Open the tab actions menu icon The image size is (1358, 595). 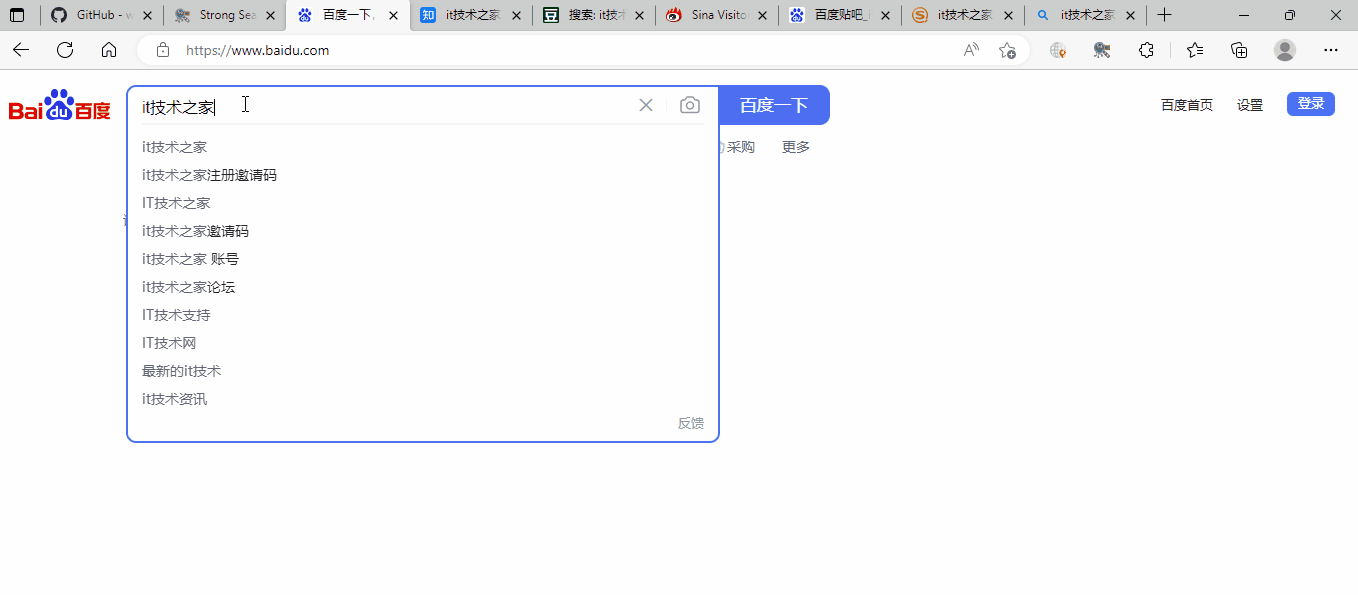point(17,16)
